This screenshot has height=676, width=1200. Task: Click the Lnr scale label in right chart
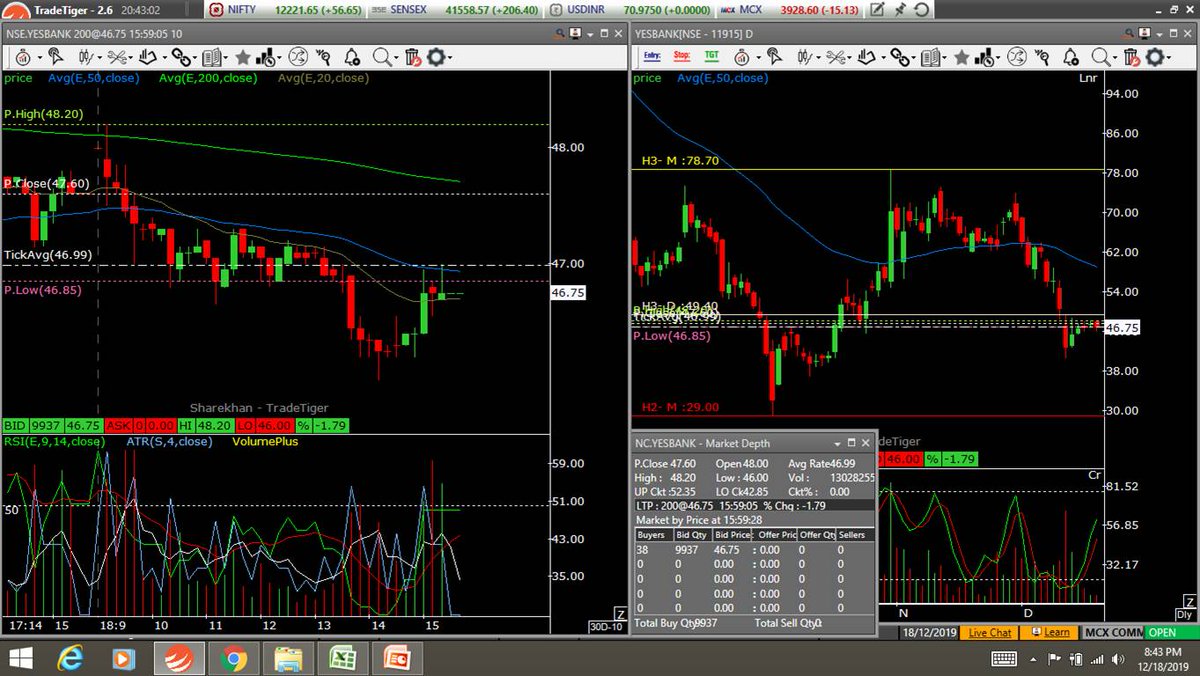point(1089,78)
